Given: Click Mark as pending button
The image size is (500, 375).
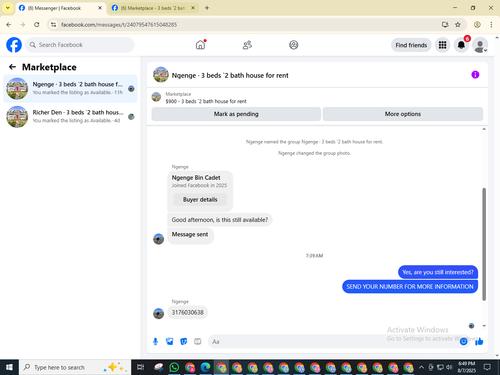Looking at the screenshot, I should [236, 114].
